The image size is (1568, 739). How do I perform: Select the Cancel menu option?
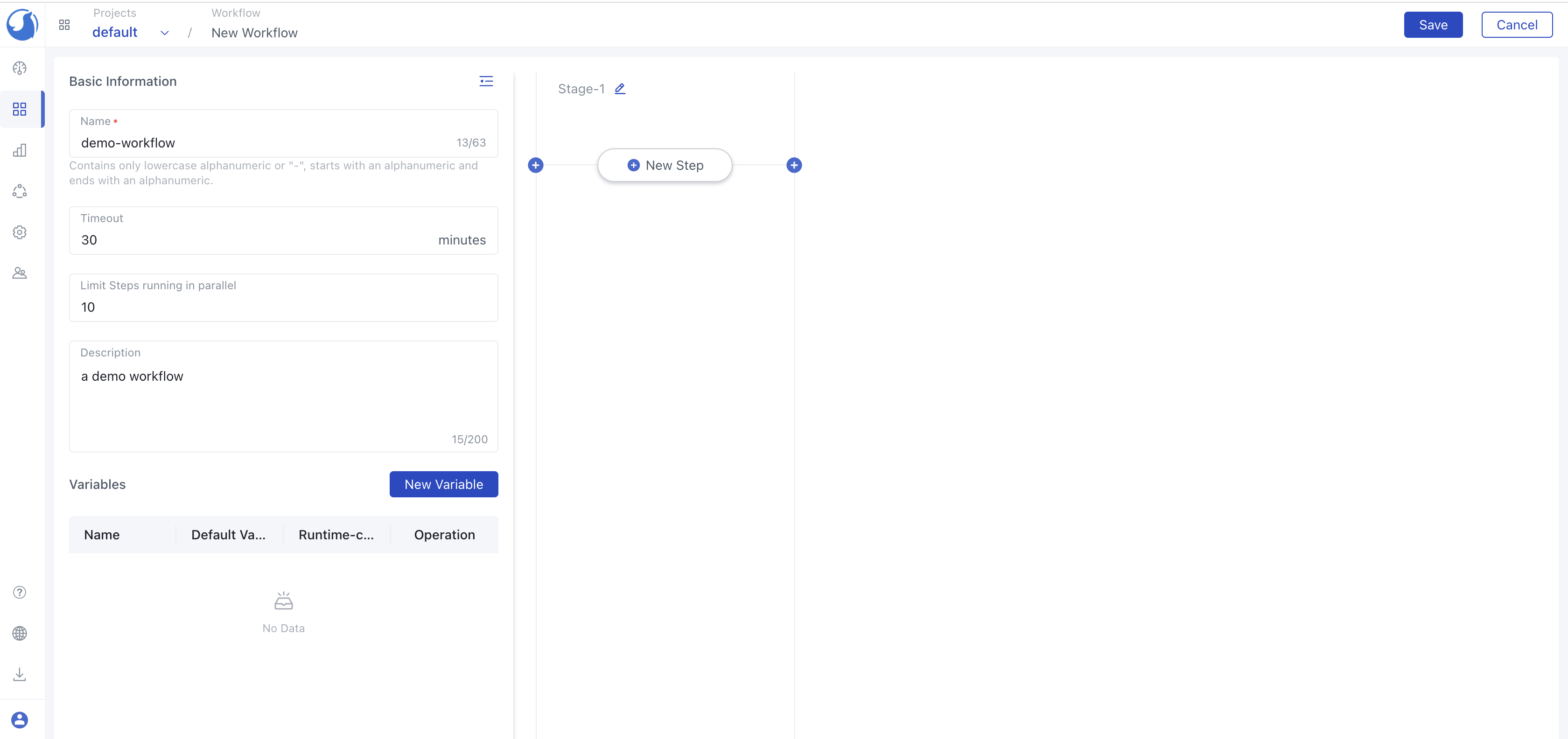(x=1516, y=24)
